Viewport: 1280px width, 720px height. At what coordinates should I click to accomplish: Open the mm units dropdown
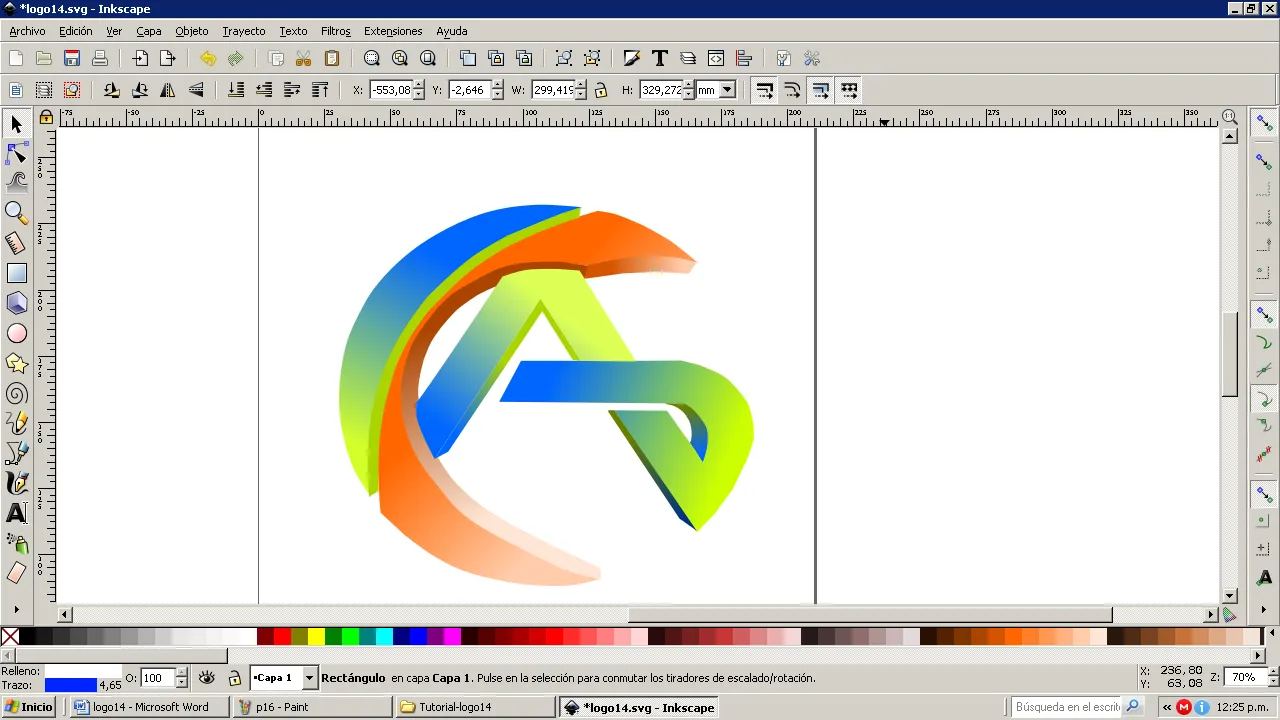click(x=717, y=90)
